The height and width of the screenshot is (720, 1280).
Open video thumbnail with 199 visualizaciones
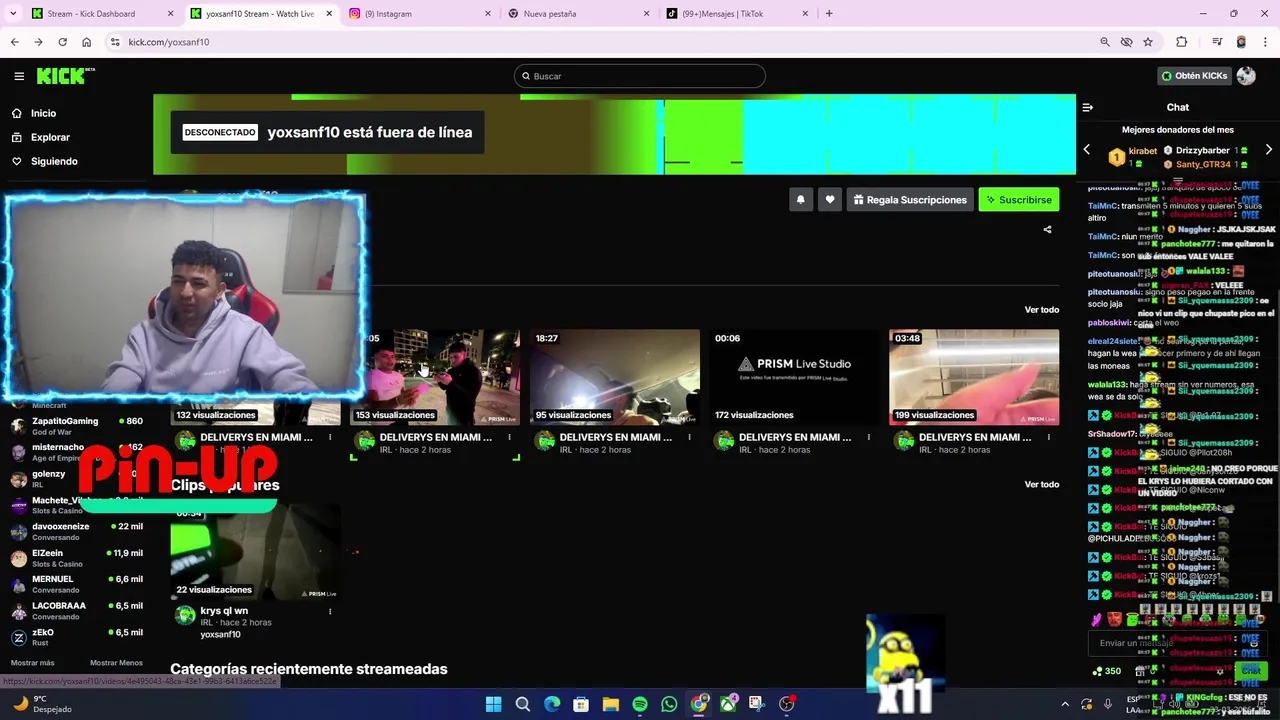974,377
